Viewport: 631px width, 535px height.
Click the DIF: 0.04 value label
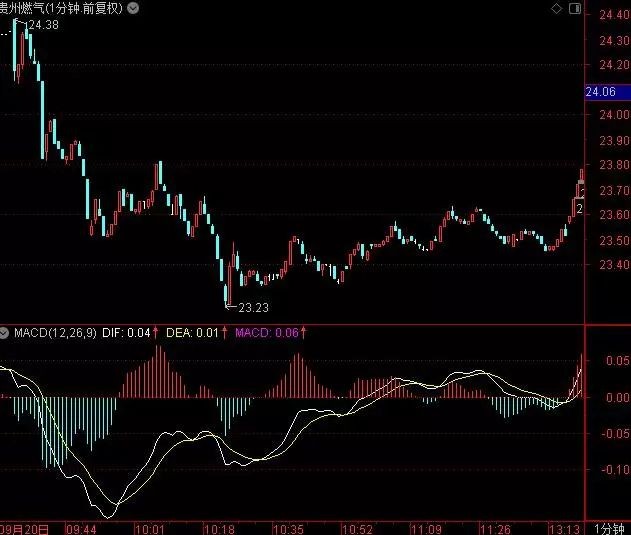point(126,333)
